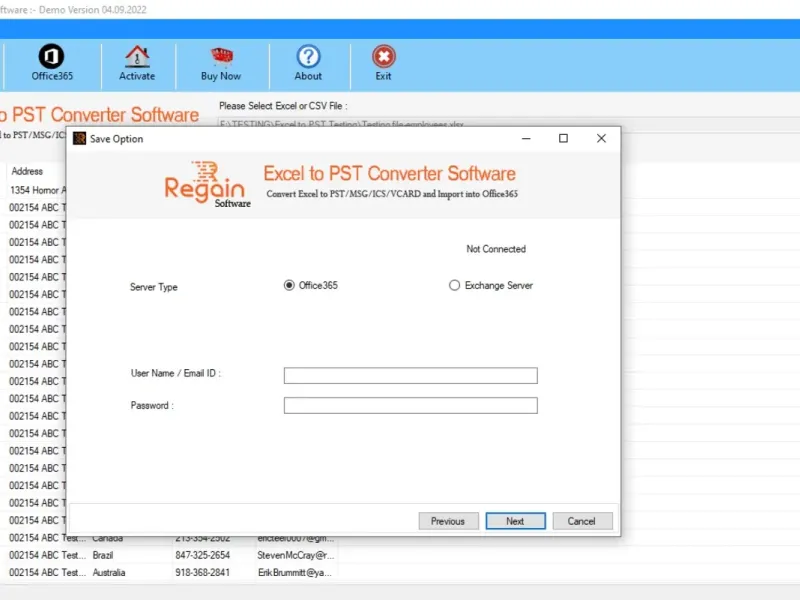Click the Regain Software logo
The height and width of the screenshot is (600, 800).
(207, 185)
